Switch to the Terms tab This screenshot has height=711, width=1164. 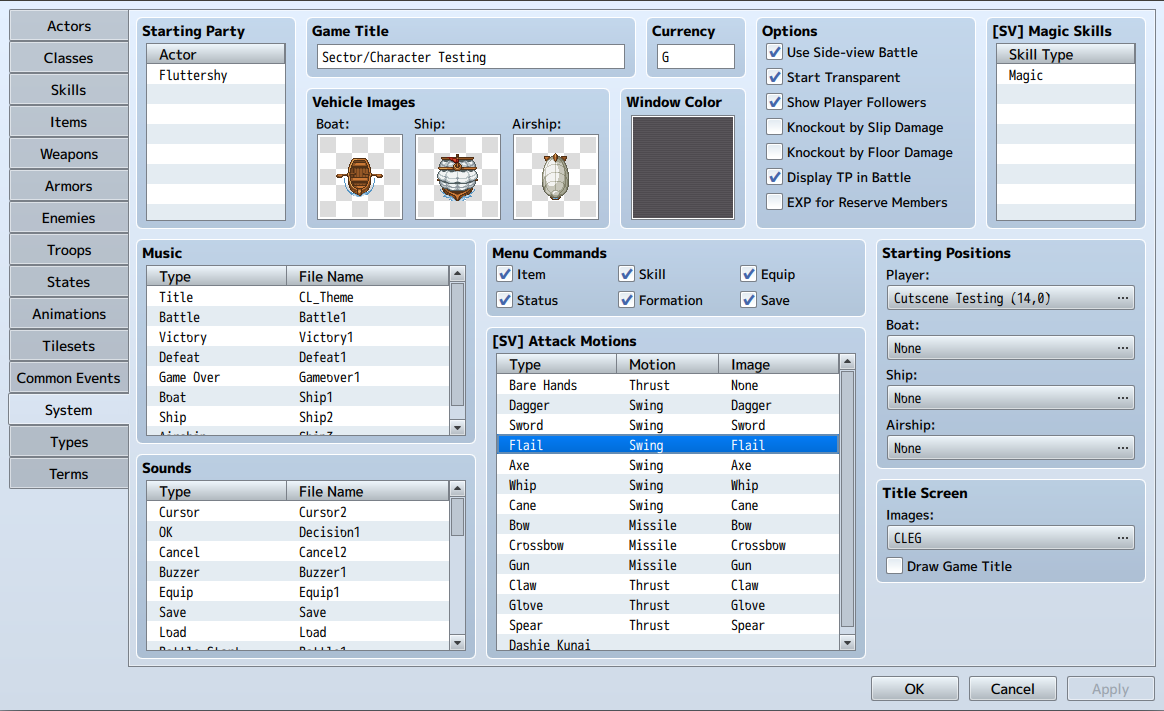click(x=68, y=473)
